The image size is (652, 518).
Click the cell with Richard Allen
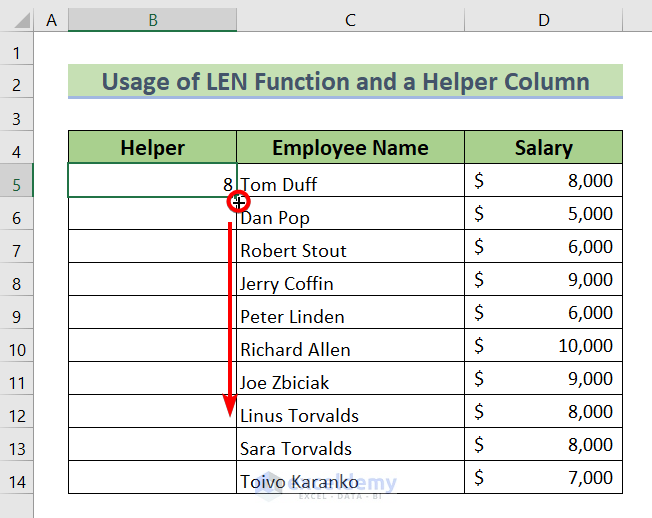click(350, 347)
